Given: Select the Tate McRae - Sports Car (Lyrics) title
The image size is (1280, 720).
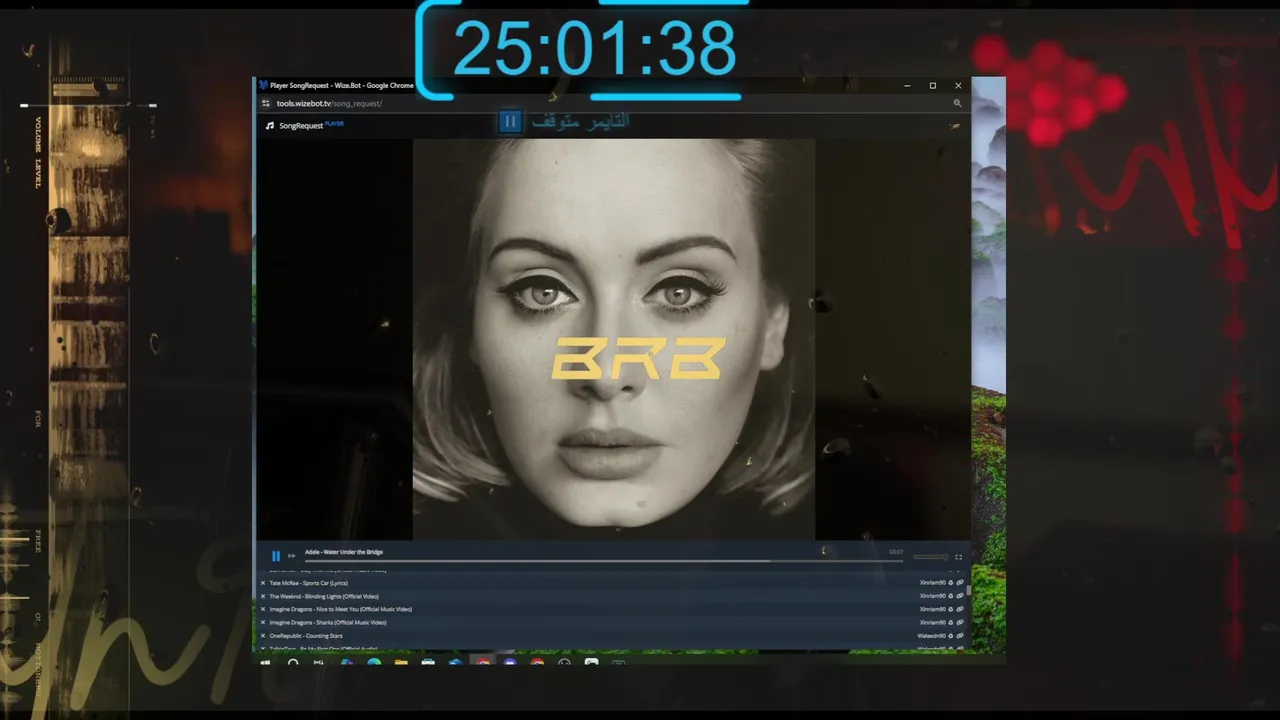Looking at the screenshot, I should pos(309,583).
